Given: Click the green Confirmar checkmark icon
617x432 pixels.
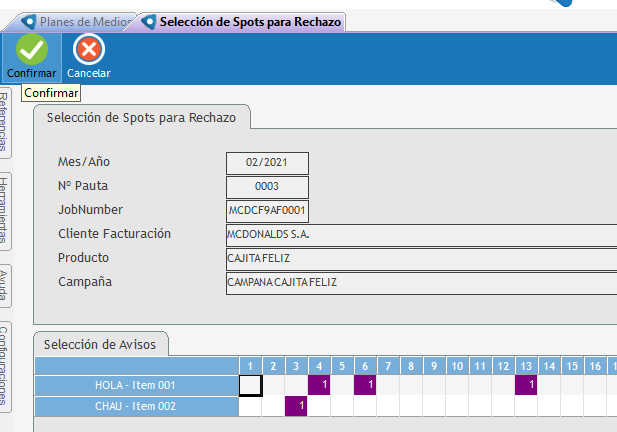Looking at the screenshot, I should point(31,50).
